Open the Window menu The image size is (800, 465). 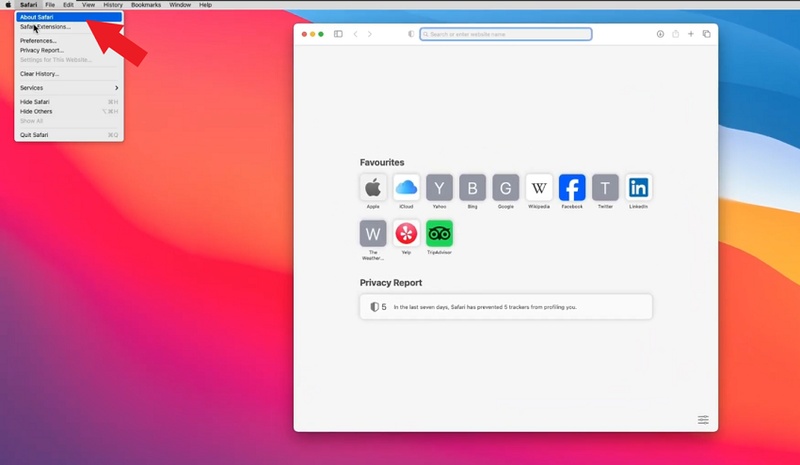click(x=180, y=5)
